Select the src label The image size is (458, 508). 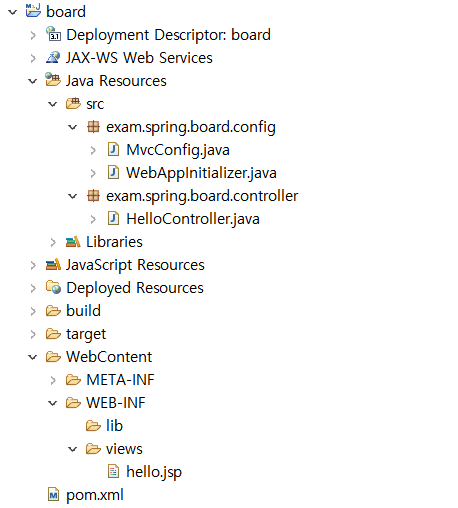click(x=95, y=104)
